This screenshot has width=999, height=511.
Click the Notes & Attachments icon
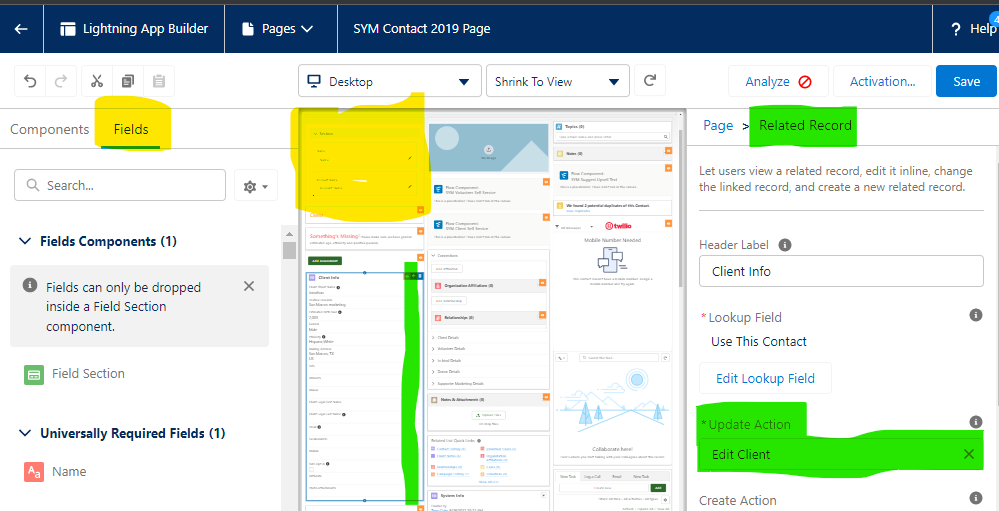[x=435, y=399]
